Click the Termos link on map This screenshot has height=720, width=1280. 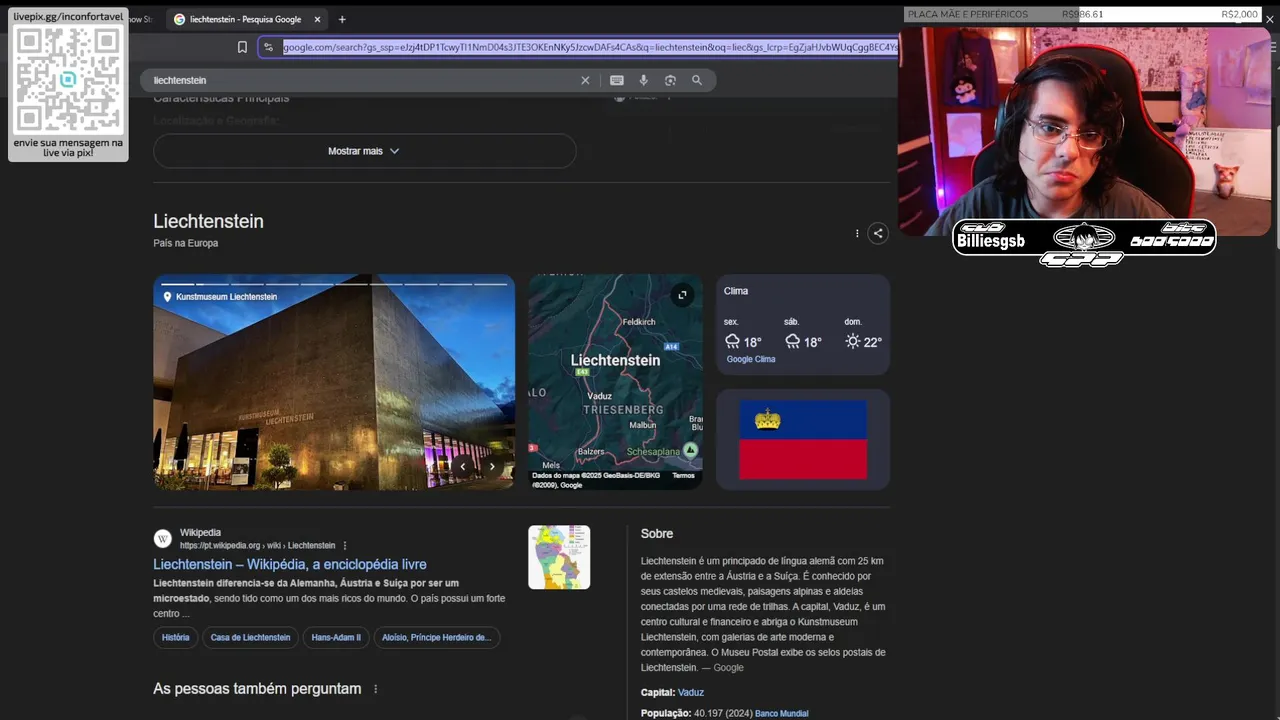pos(683,475)
